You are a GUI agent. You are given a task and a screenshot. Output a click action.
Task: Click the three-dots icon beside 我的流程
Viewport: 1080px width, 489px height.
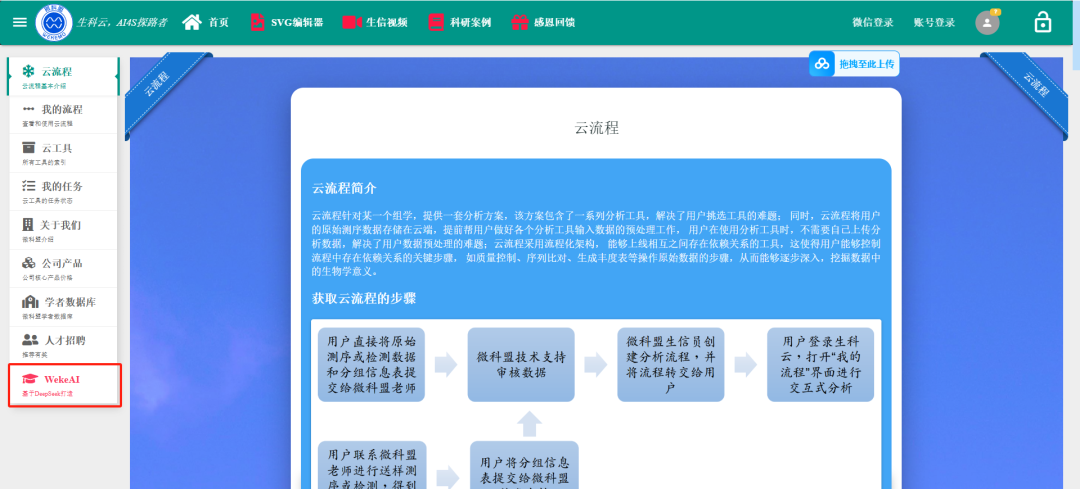28,110
